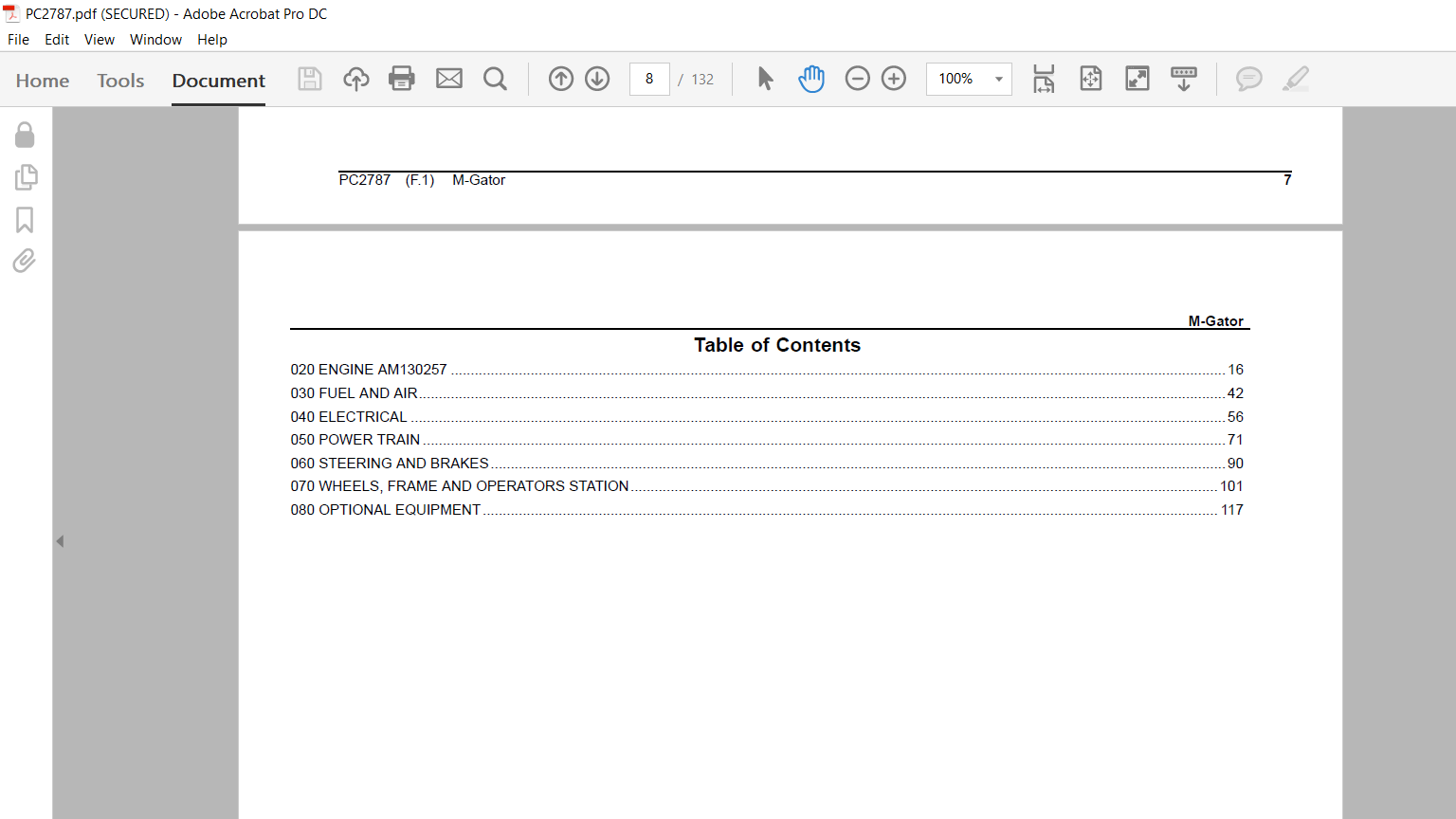Open the Find text magnifier

[x=495, y=79]
